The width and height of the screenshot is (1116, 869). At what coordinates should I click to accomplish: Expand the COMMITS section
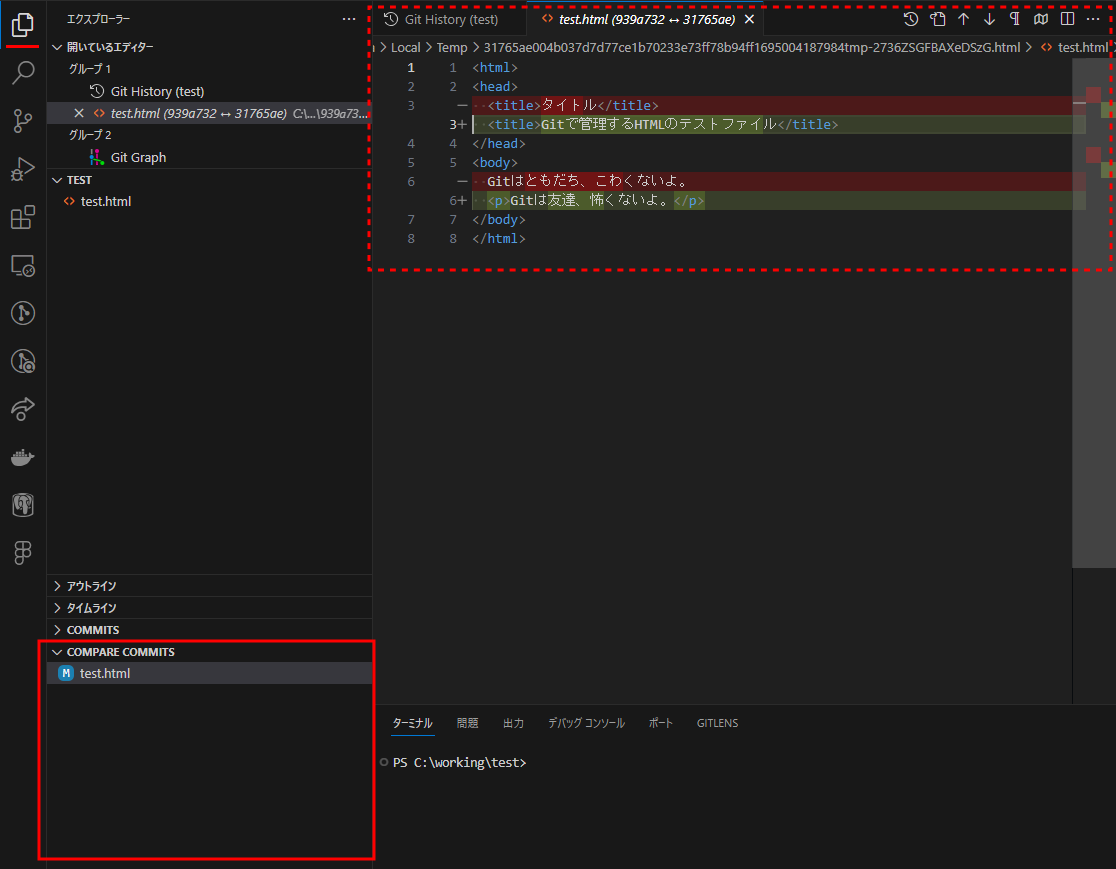(x=209, y=630)
